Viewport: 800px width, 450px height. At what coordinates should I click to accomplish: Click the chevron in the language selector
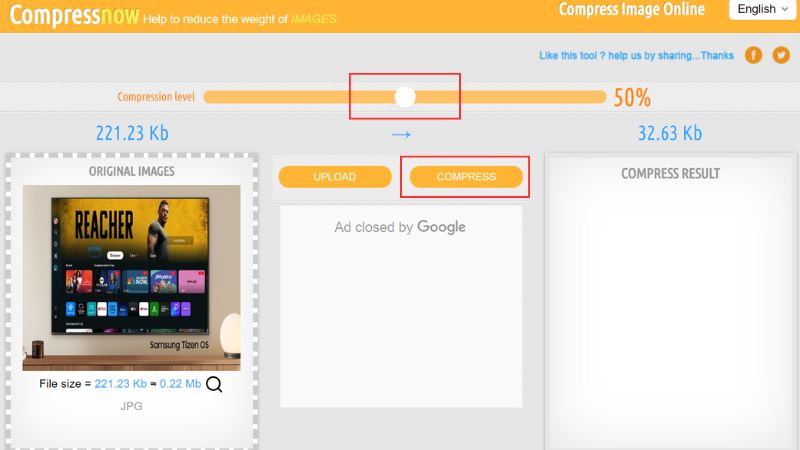785,9
